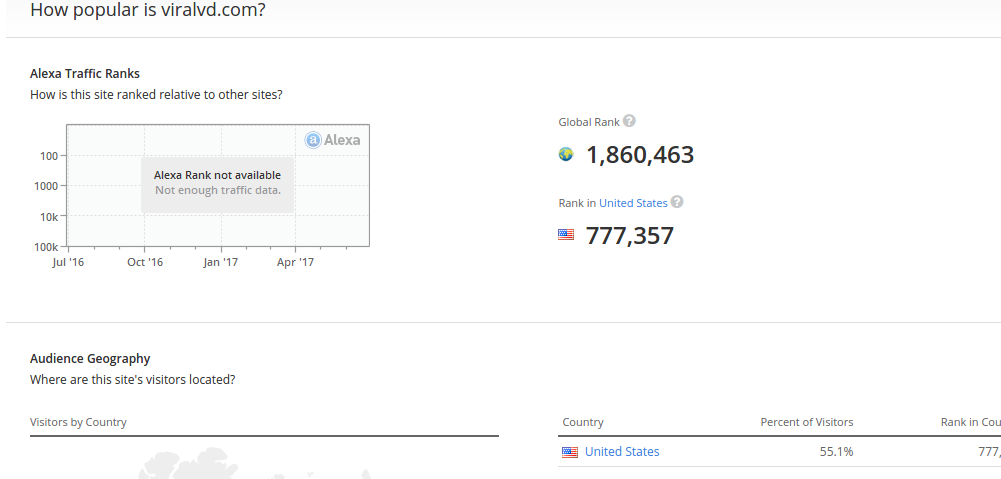Viewport: 1001px width, 479px height.
Task: Click the Apr '17 axis label
Action: coord(296,262)
